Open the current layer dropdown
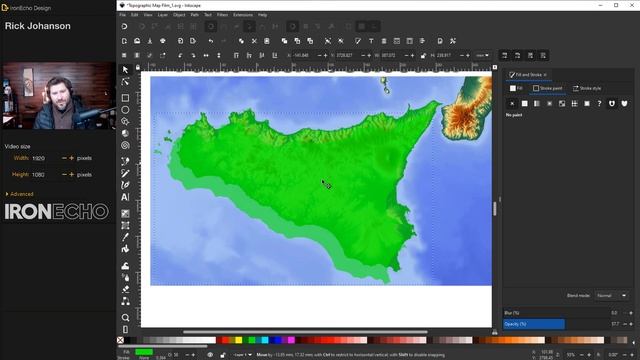This screenshot has height=360, width=640. pyautogui.click(x=243, y=355)
